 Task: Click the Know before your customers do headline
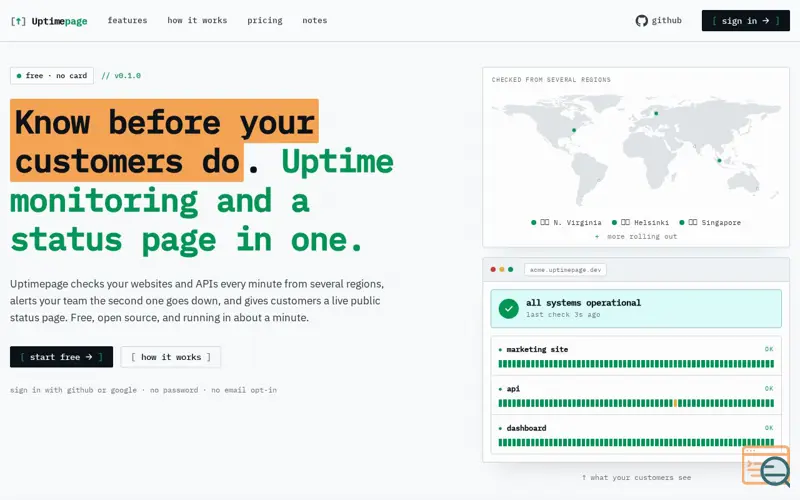click(x=164, y=141)
